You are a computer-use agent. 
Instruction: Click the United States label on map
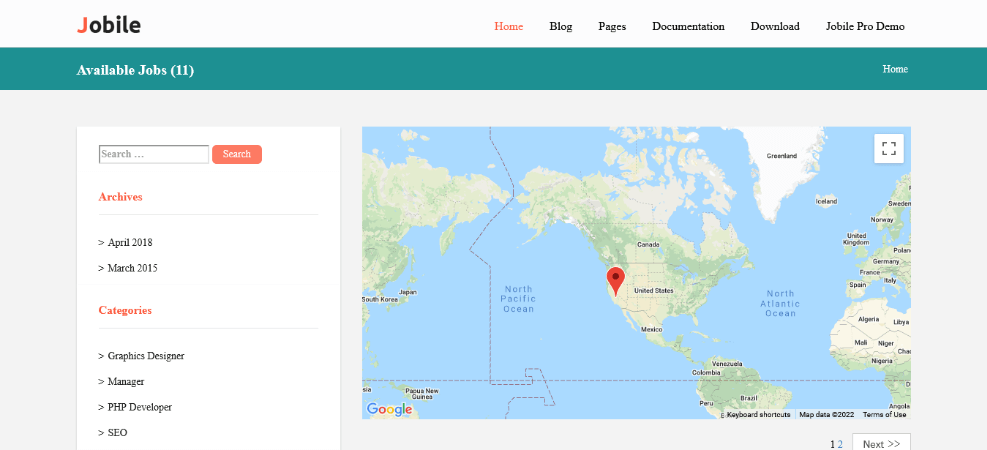(x=653, y=291)
